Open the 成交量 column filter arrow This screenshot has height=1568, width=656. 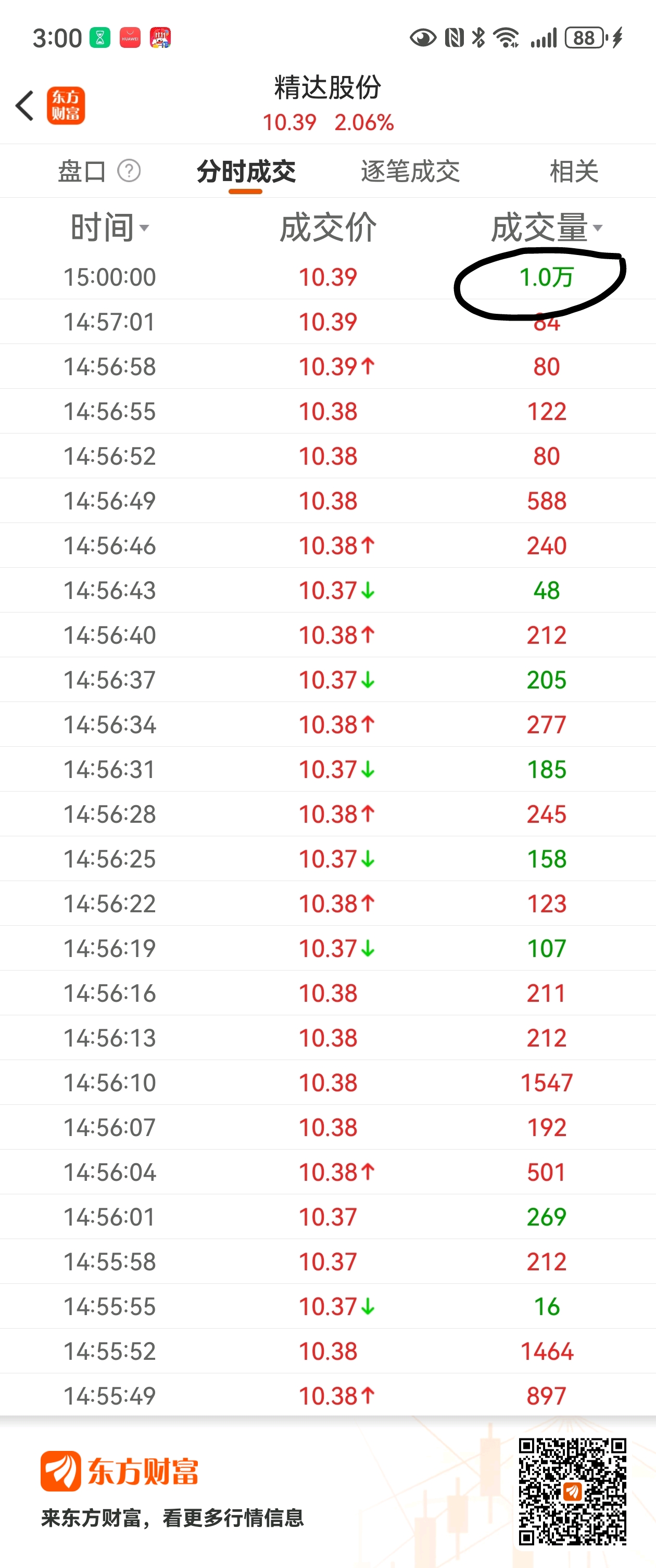pos(598,227)
